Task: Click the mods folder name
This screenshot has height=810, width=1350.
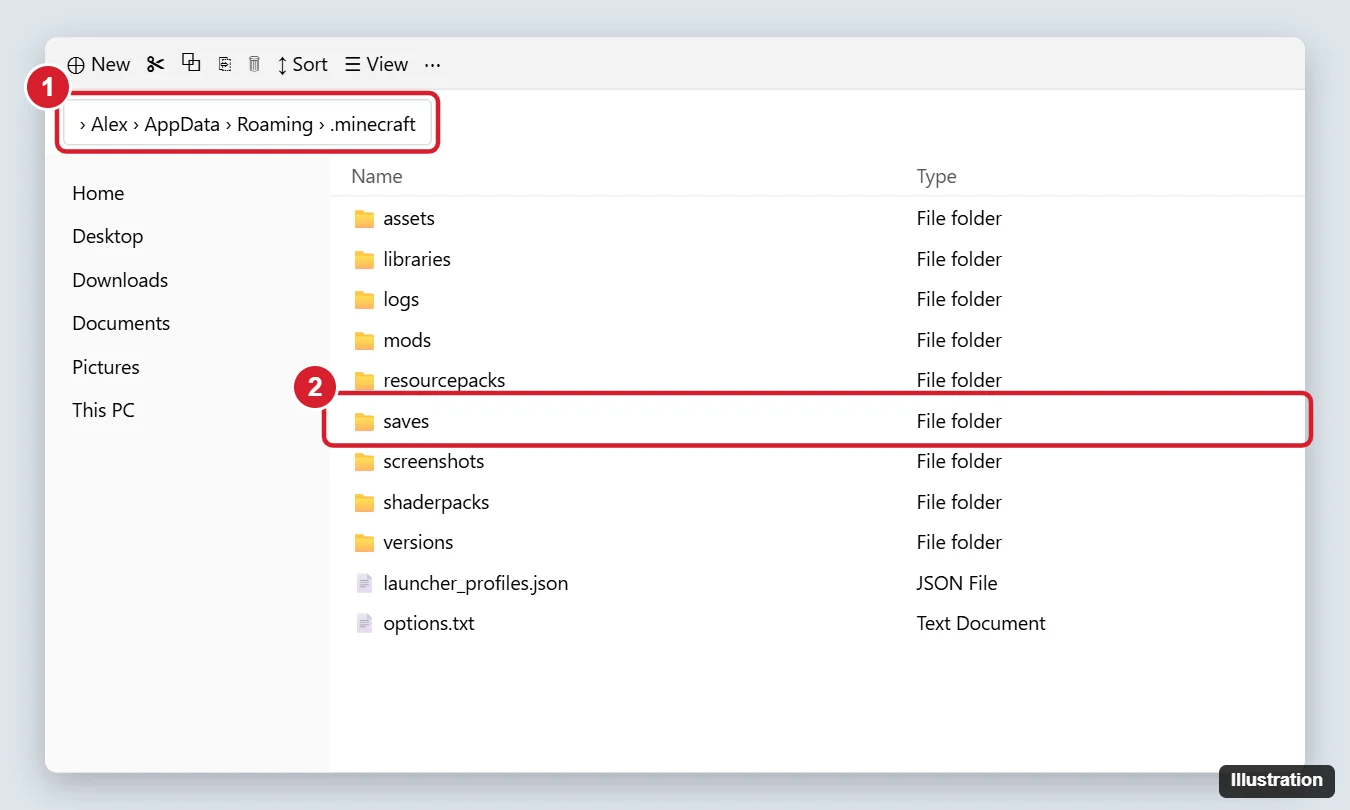Action: [407, 340]
